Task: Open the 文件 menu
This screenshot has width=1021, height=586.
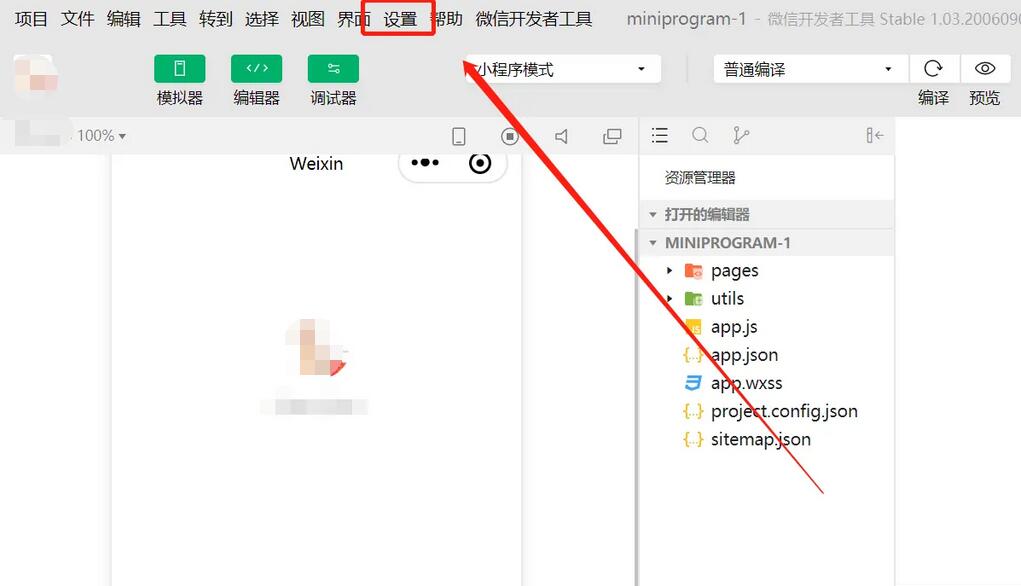Action: click(x=77, y=19)
